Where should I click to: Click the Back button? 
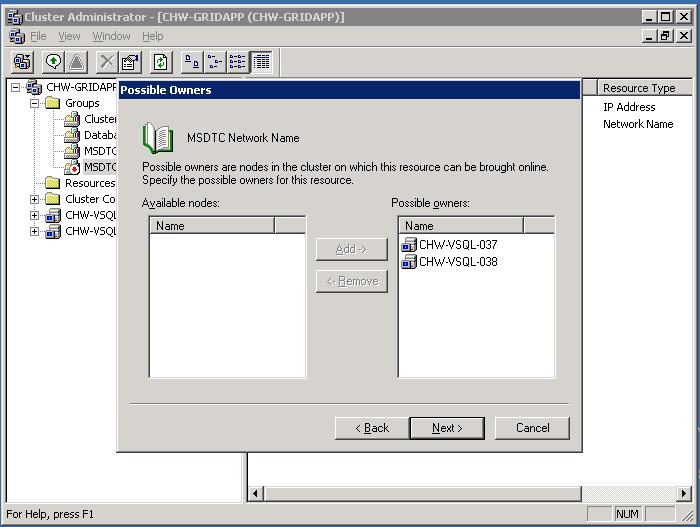(x=372, y=428)
